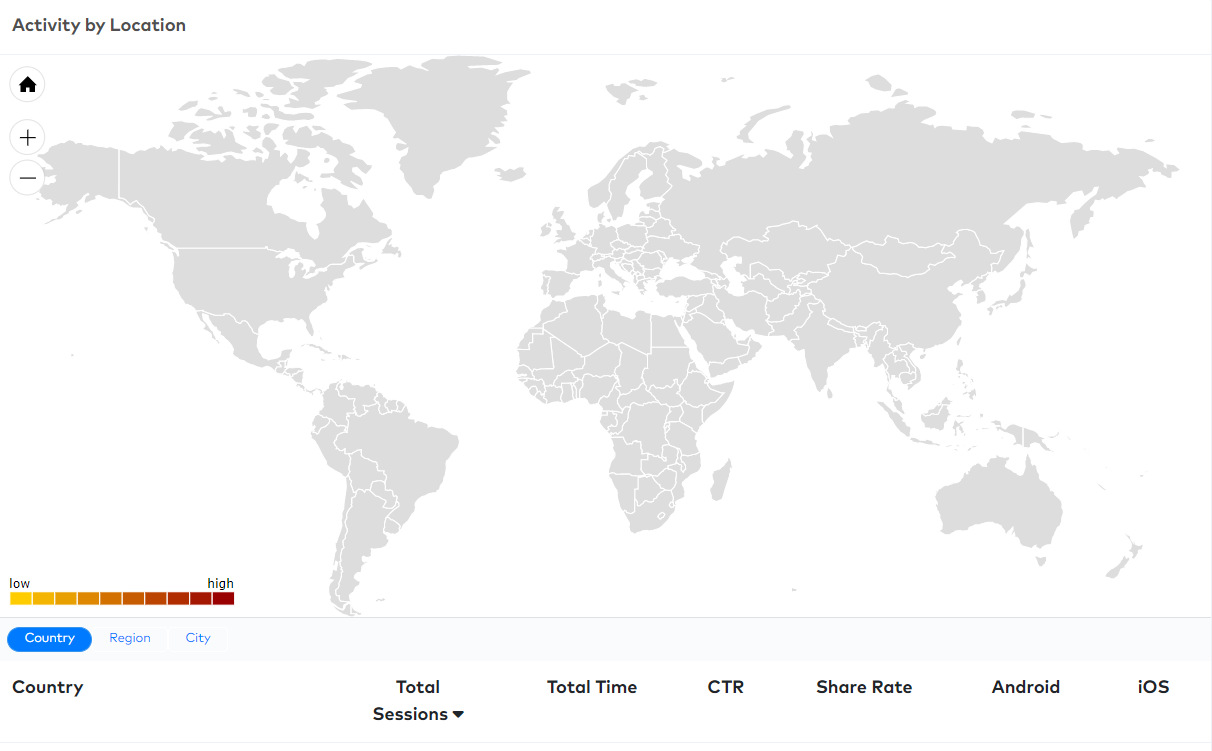Click the Total Sessions sort arrow
Image resolution: width=1212 pixels, height=751 pixels.
pos(459,715)
